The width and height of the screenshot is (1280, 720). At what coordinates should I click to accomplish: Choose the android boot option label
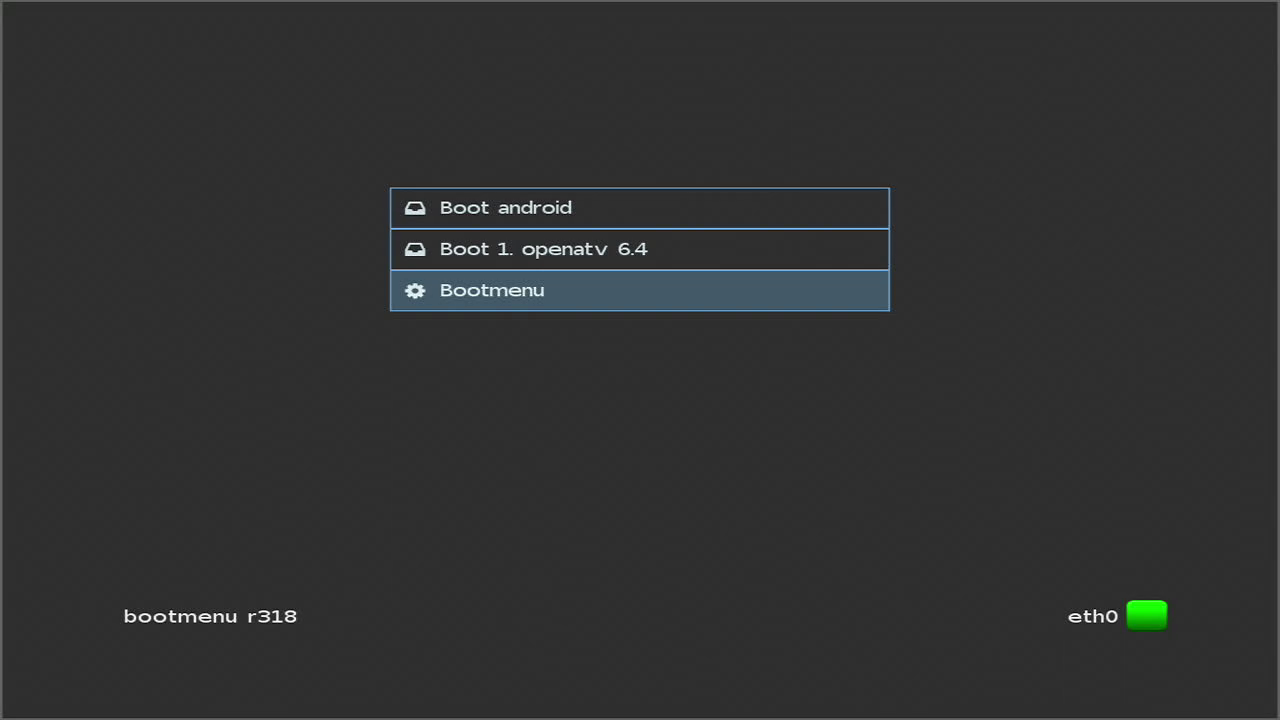pos(506,208)
